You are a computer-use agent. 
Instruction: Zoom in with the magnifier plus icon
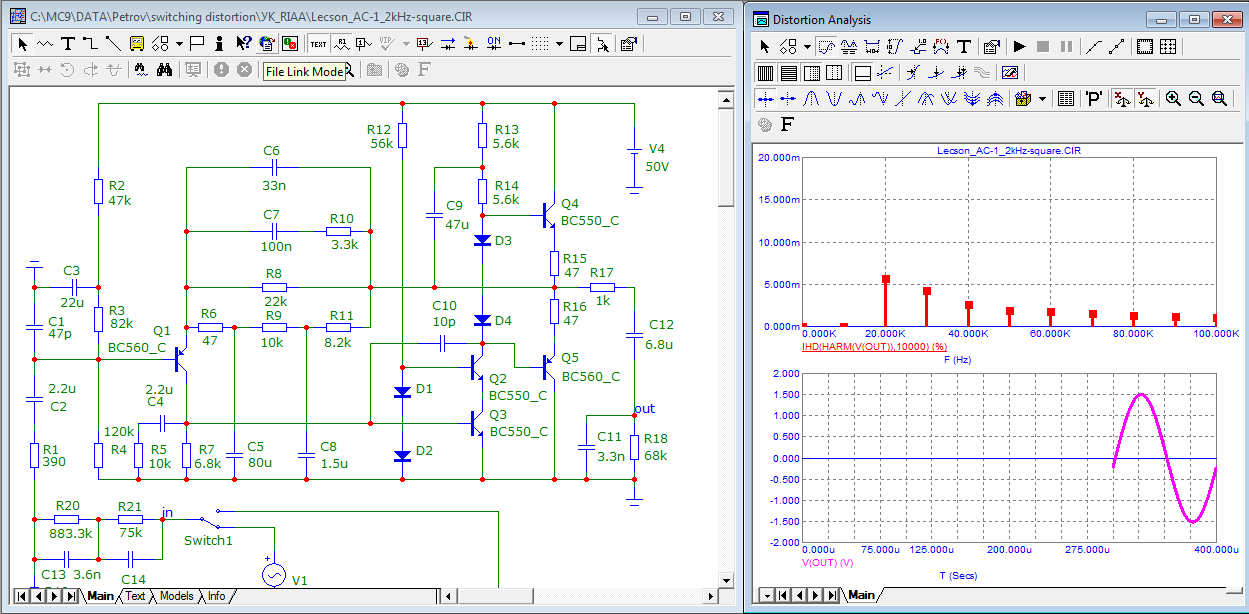pos(1173,98)
